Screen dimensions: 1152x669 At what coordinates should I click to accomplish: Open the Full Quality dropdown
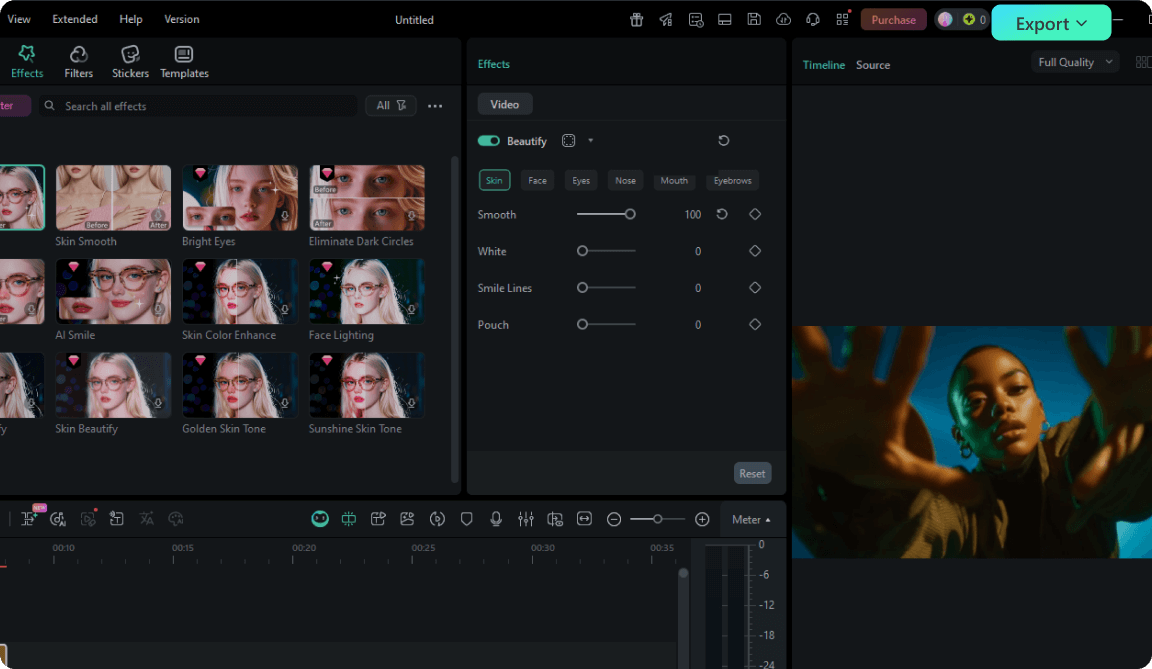pyautogui.click(x=1075, y=62)
